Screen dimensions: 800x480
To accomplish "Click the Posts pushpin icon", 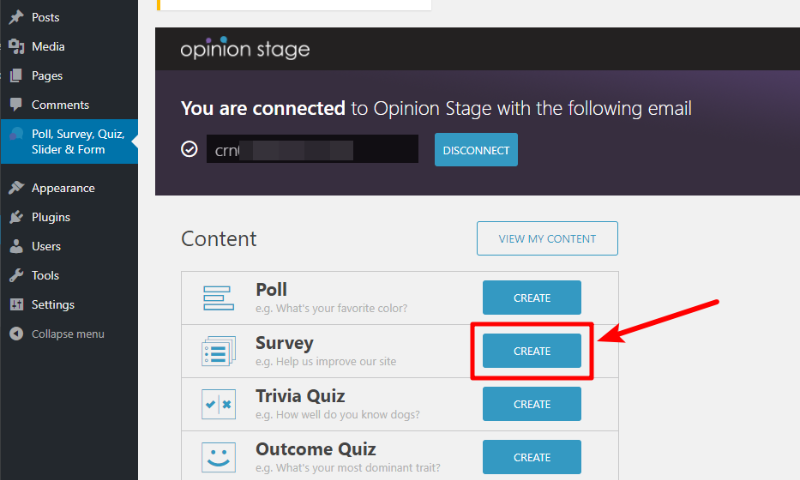I will pos(16,17).
